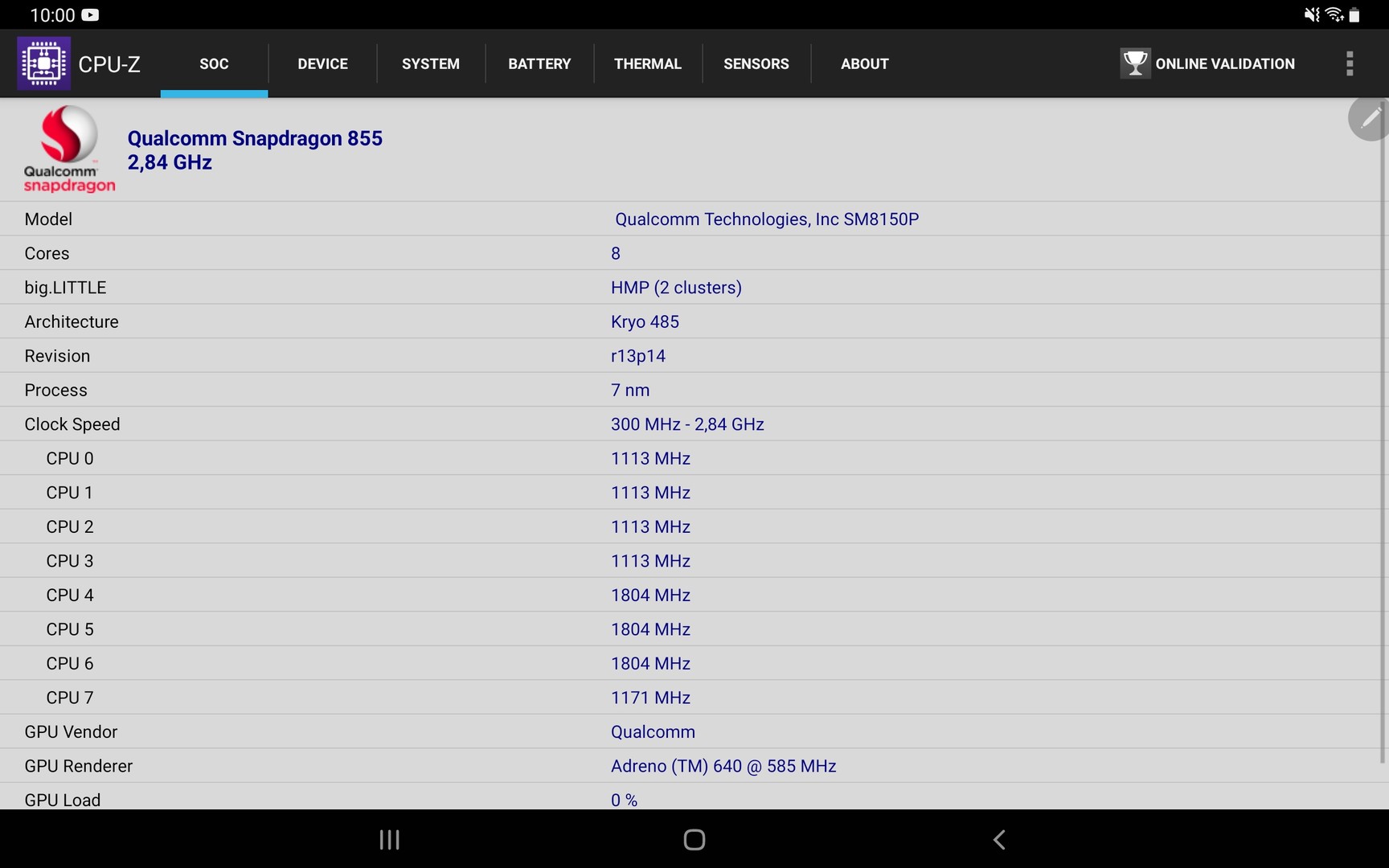
Task: Select the CPU 7 row label
Action: (x=70, y=698)
